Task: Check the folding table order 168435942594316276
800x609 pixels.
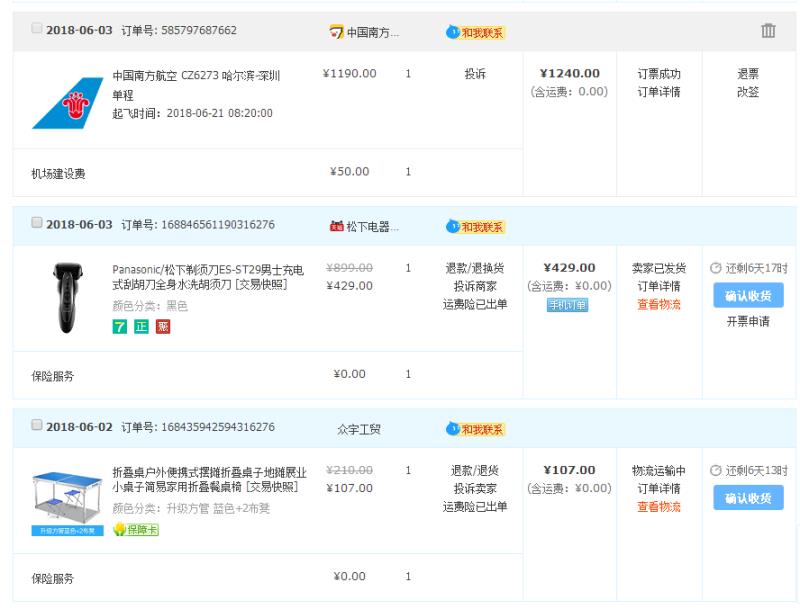Action: tap(37, 425)
